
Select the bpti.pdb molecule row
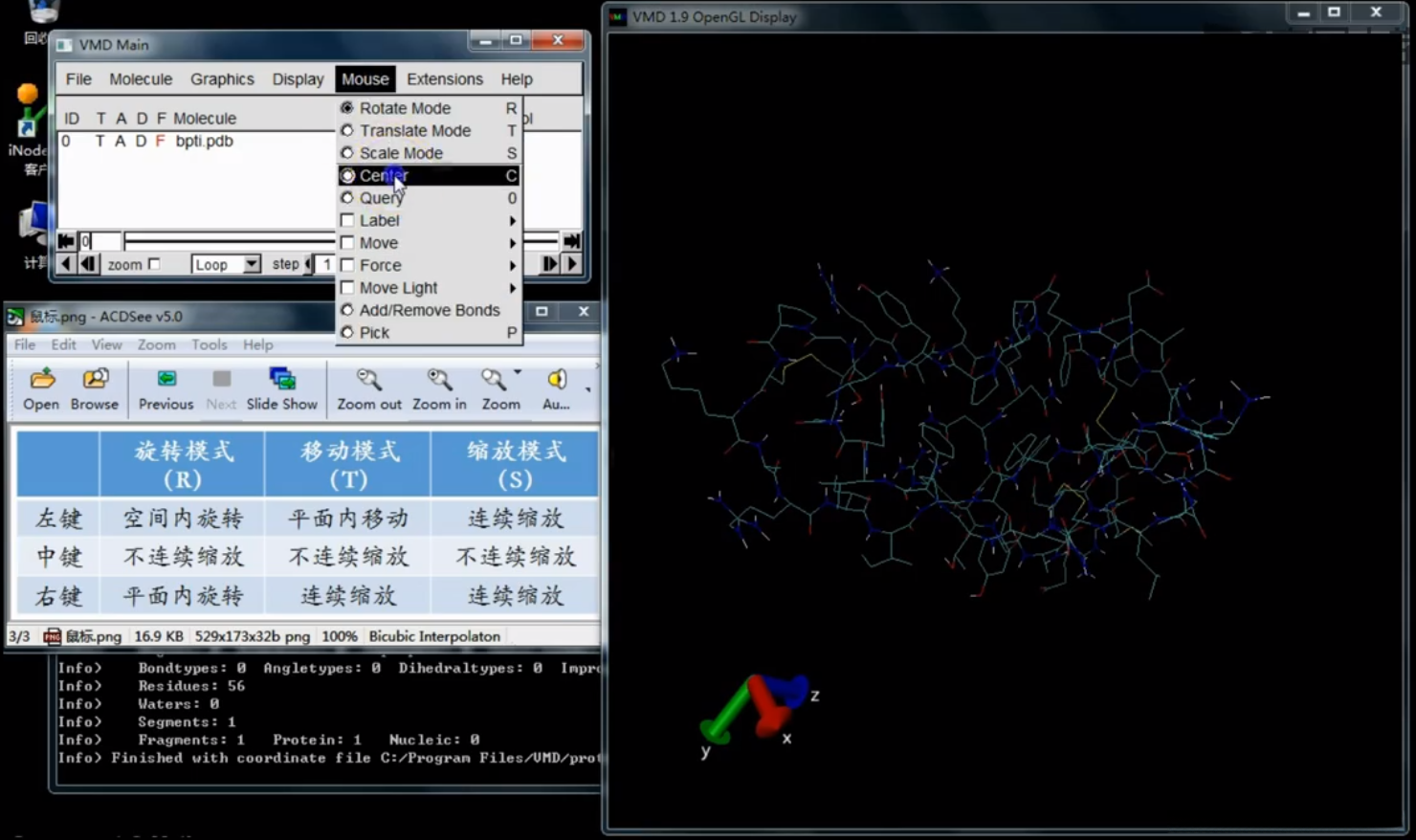point(204,142)
